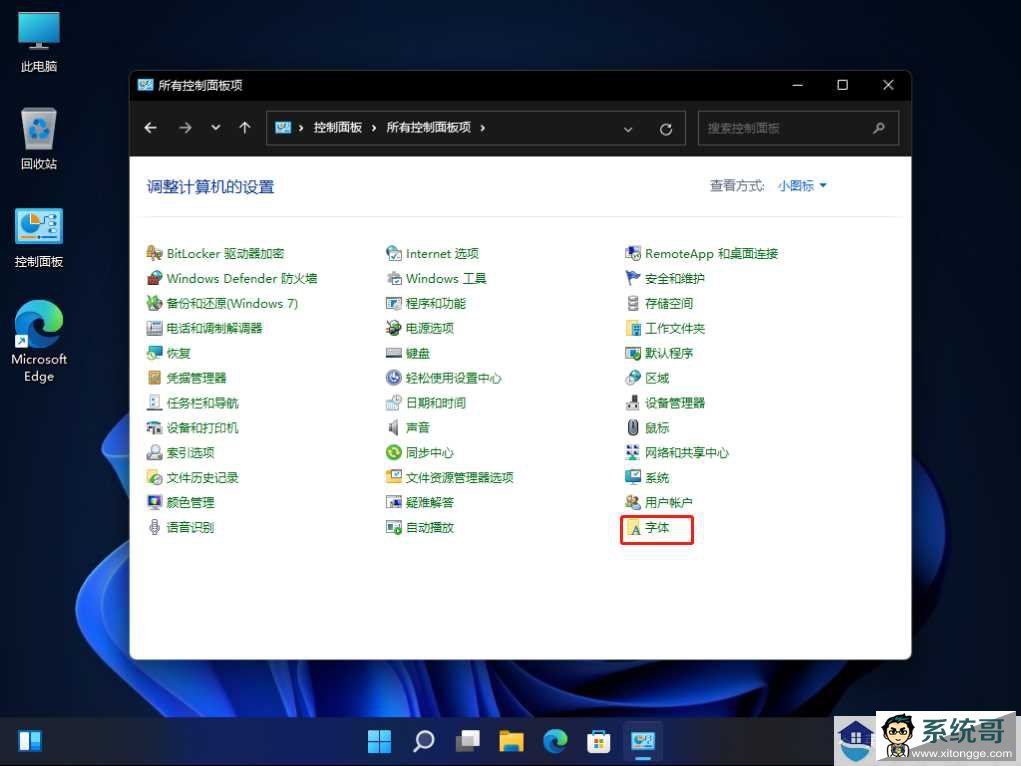The image size is (1021, 766).
Task: Open the 电源选项 icon
Action: click(393, 328)
